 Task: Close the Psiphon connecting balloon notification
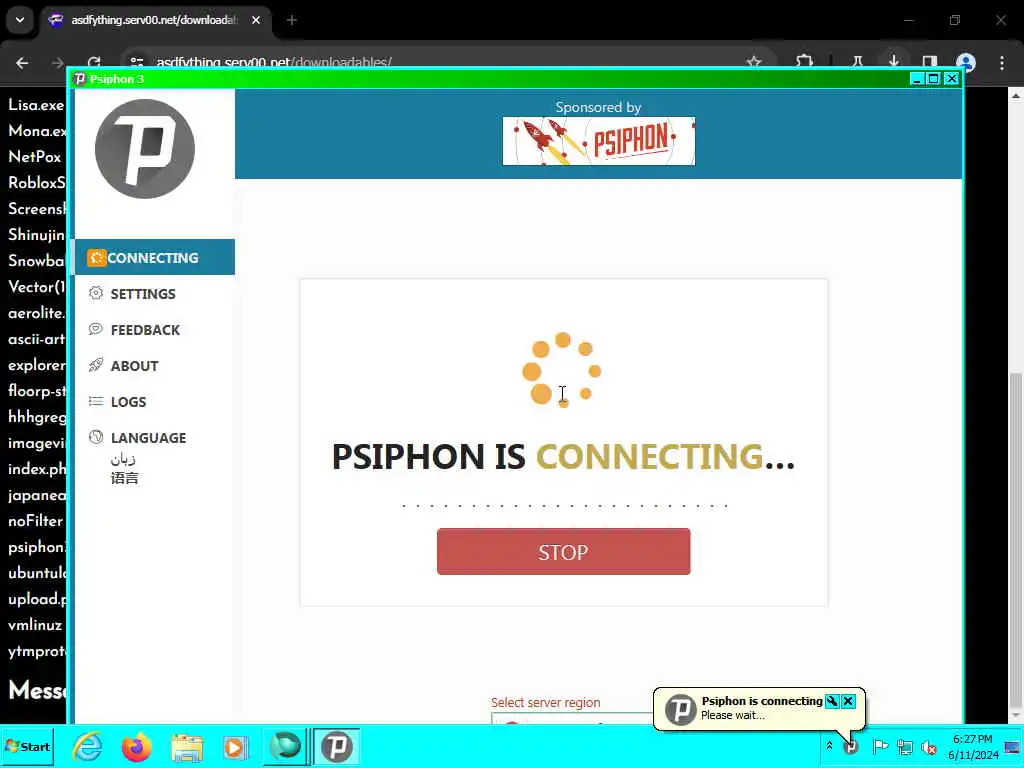(848, 701)
